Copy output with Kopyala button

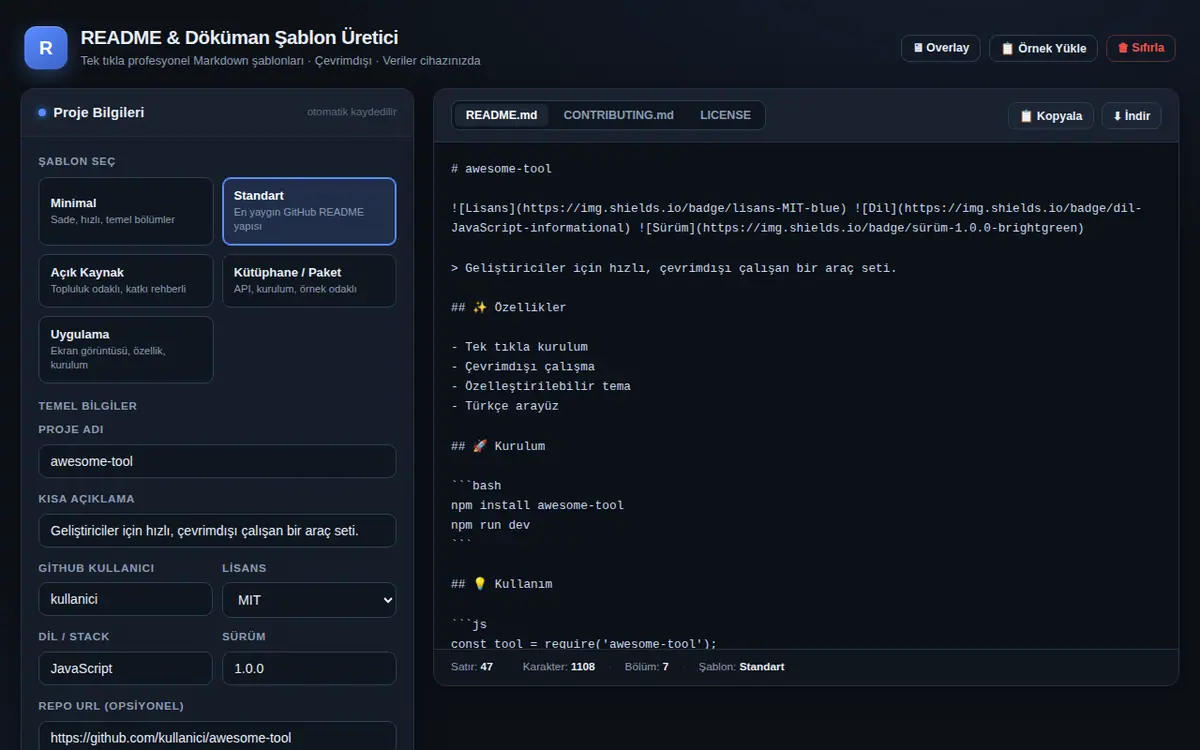[x=1050, y=116]
